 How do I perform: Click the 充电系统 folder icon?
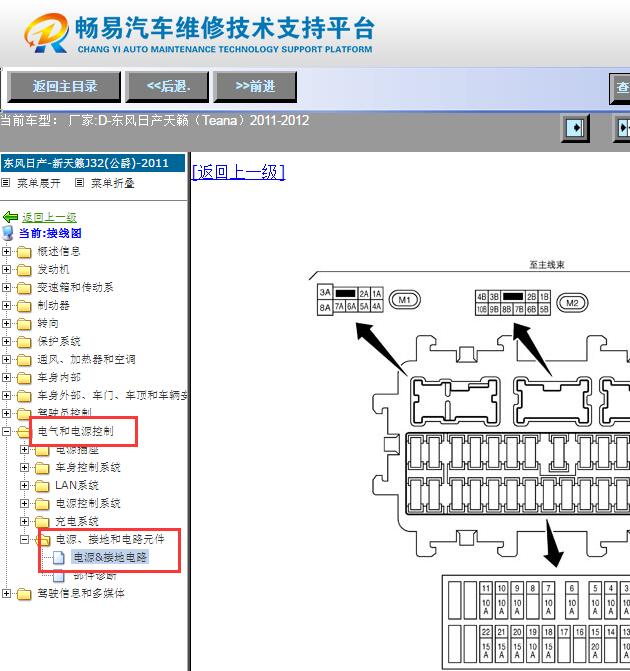[x=42, y=522]
